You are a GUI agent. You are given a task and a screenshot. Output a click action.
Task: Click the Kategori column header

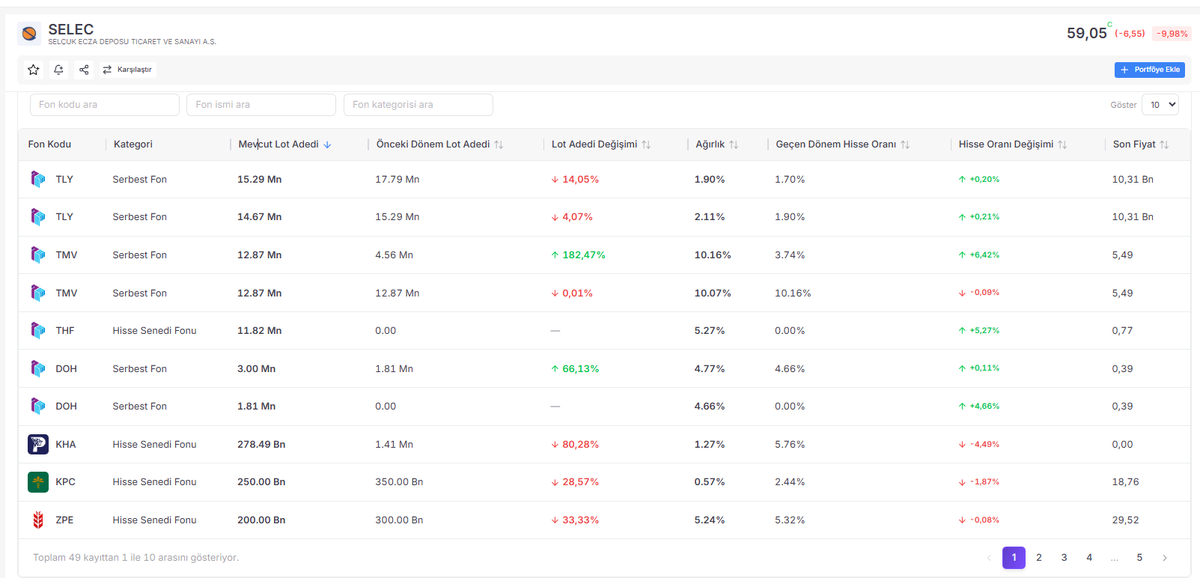(133, 145)
